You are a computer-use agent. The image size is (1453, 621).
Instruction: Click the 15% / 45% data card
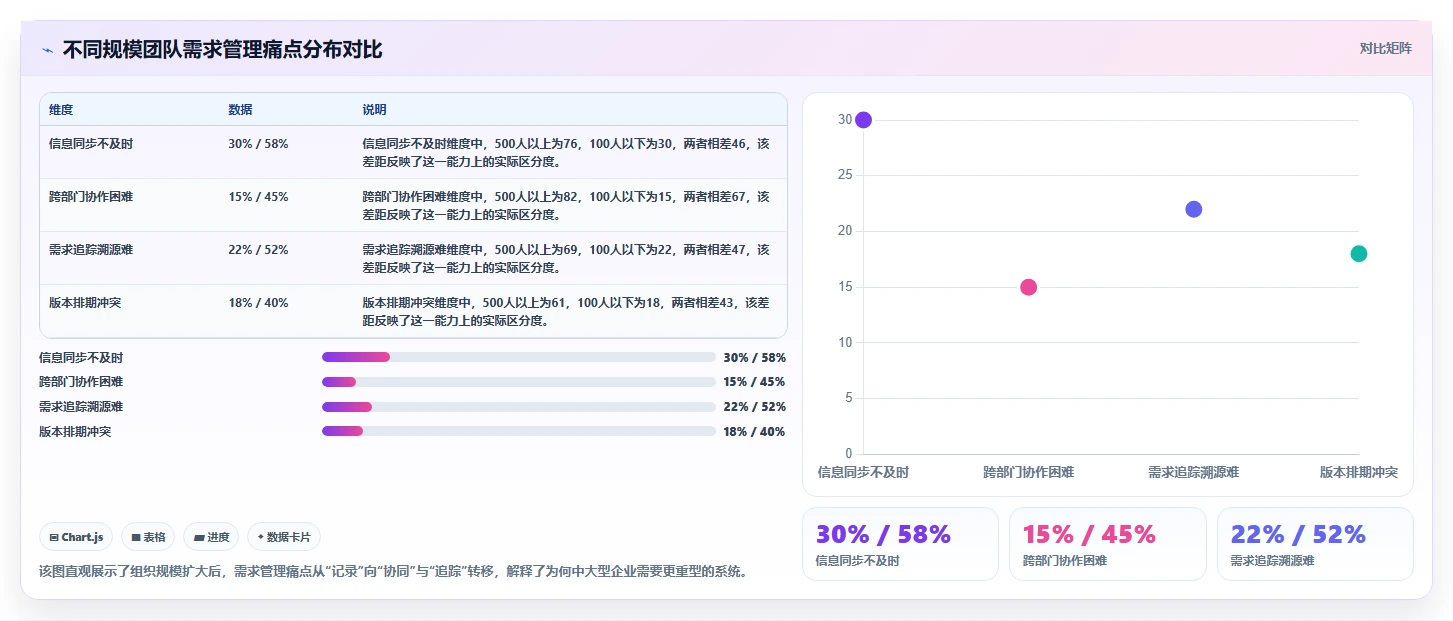coord(1107,544)
